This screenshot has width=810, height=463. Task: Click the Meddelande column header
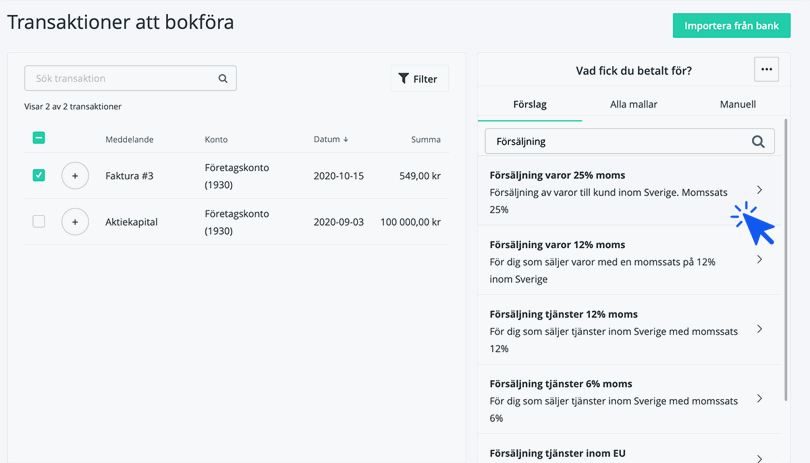129,140
